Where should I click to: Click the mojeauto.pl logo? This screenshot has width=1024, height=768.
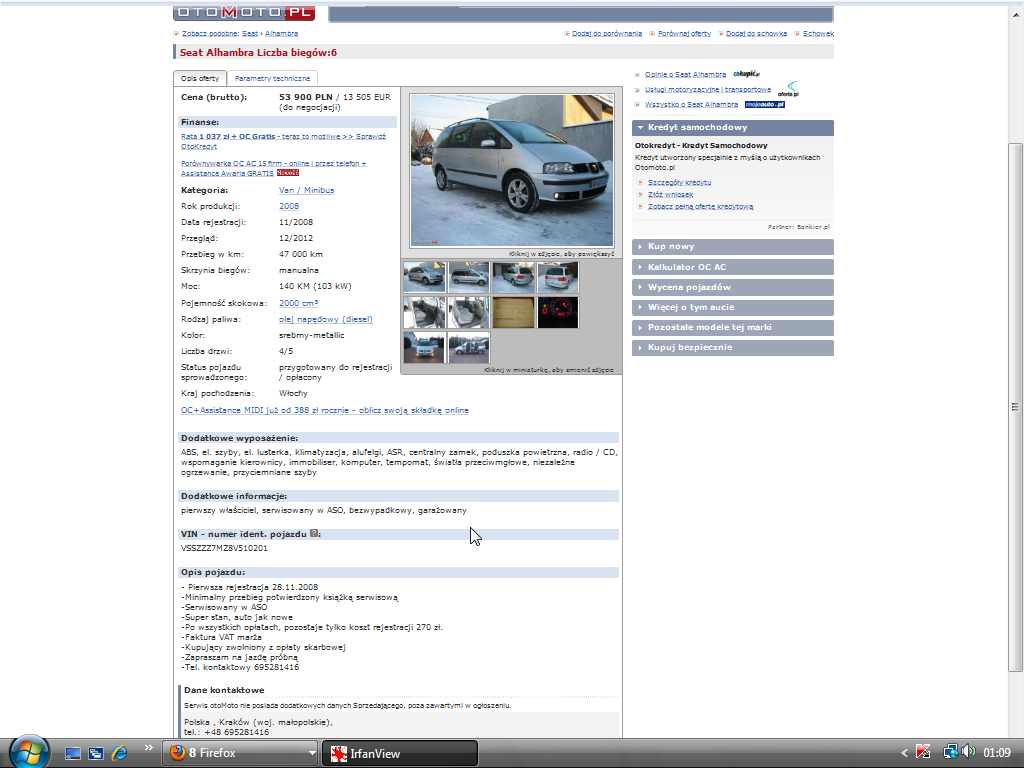pyautogui.click(x=765, y=104)
